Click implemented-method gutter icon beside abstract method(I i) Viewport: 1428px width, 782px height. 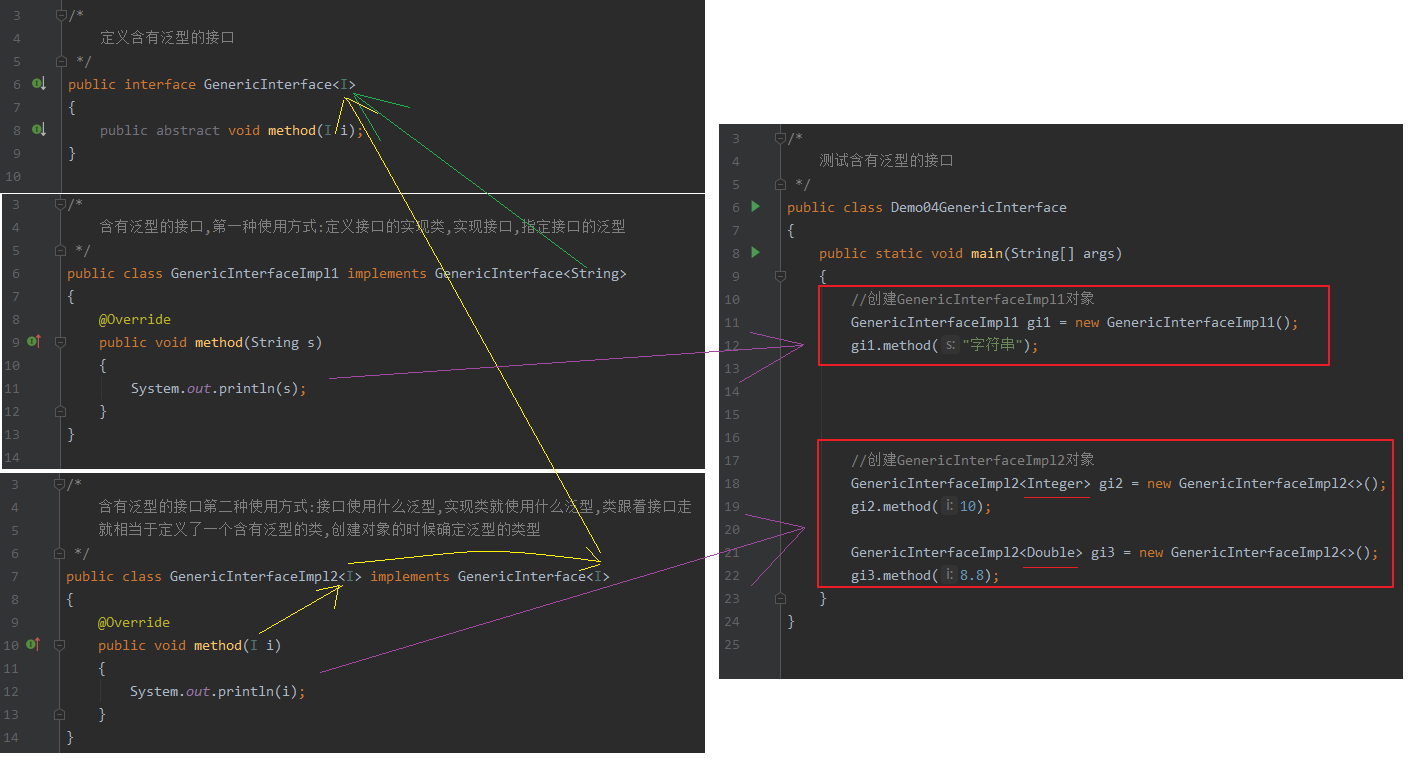click(39, 130)
